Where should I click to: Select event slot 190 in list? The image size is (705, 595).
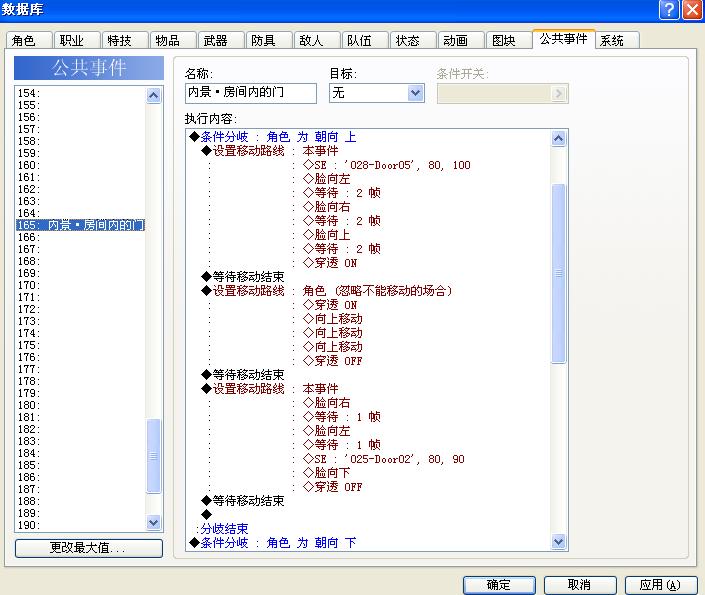point(80,525)
